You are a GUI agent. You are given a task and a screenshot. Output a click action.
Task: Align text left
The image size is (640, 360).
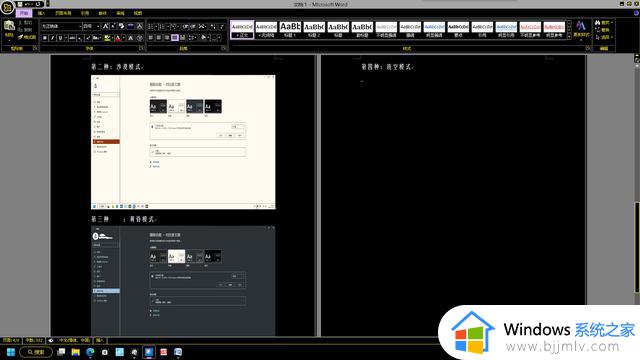pyautogui.click(x=151, y=38)
